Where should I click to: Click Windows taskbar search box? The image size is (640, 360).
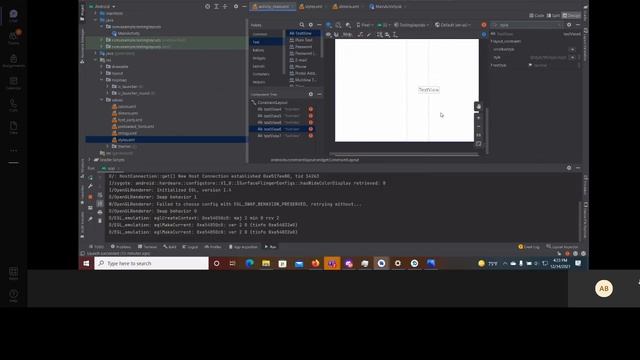point(151,263)
